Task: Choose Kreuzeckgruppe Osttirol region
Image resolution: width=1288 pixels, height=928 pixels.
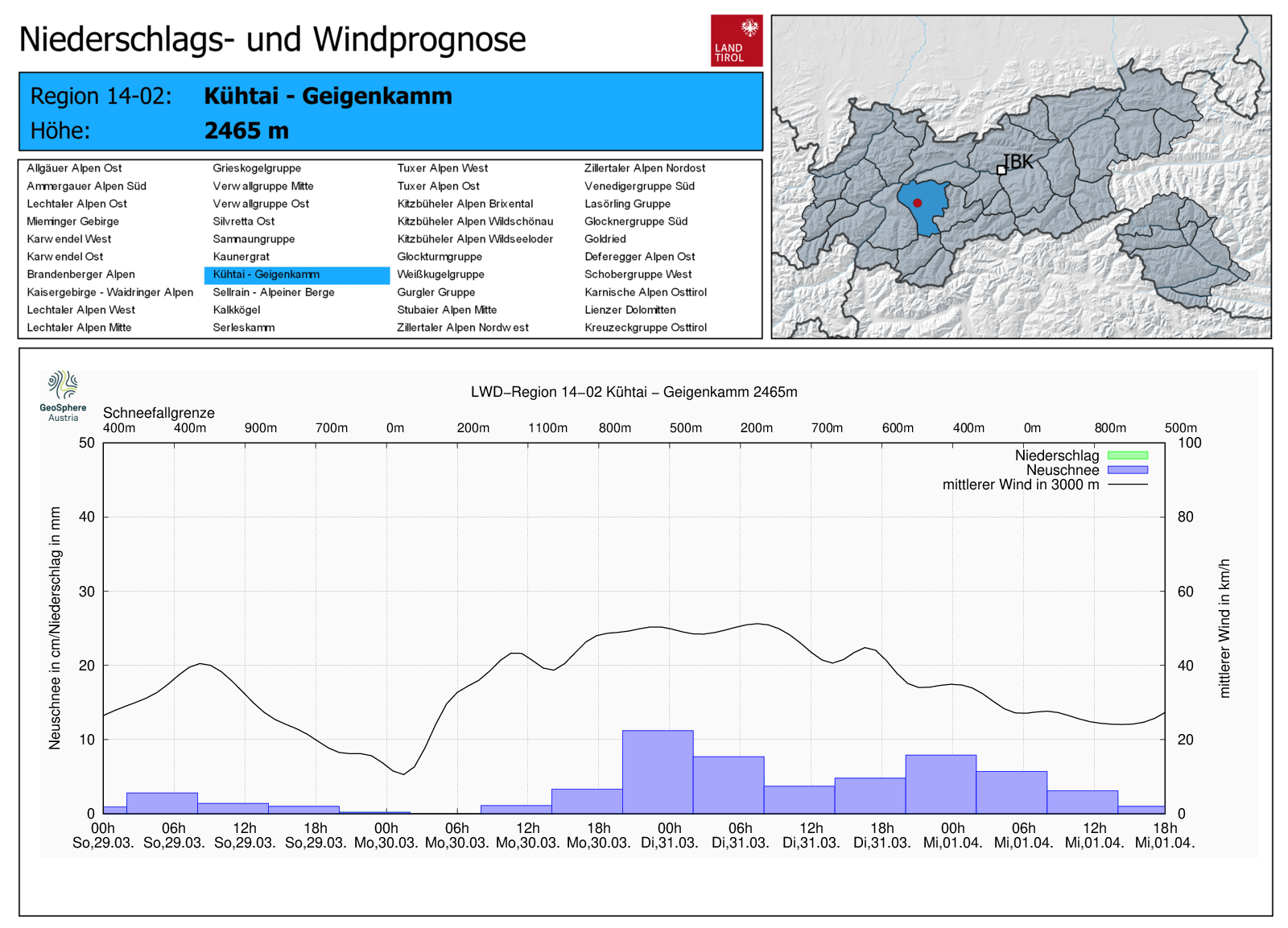Action: (645, 328)
